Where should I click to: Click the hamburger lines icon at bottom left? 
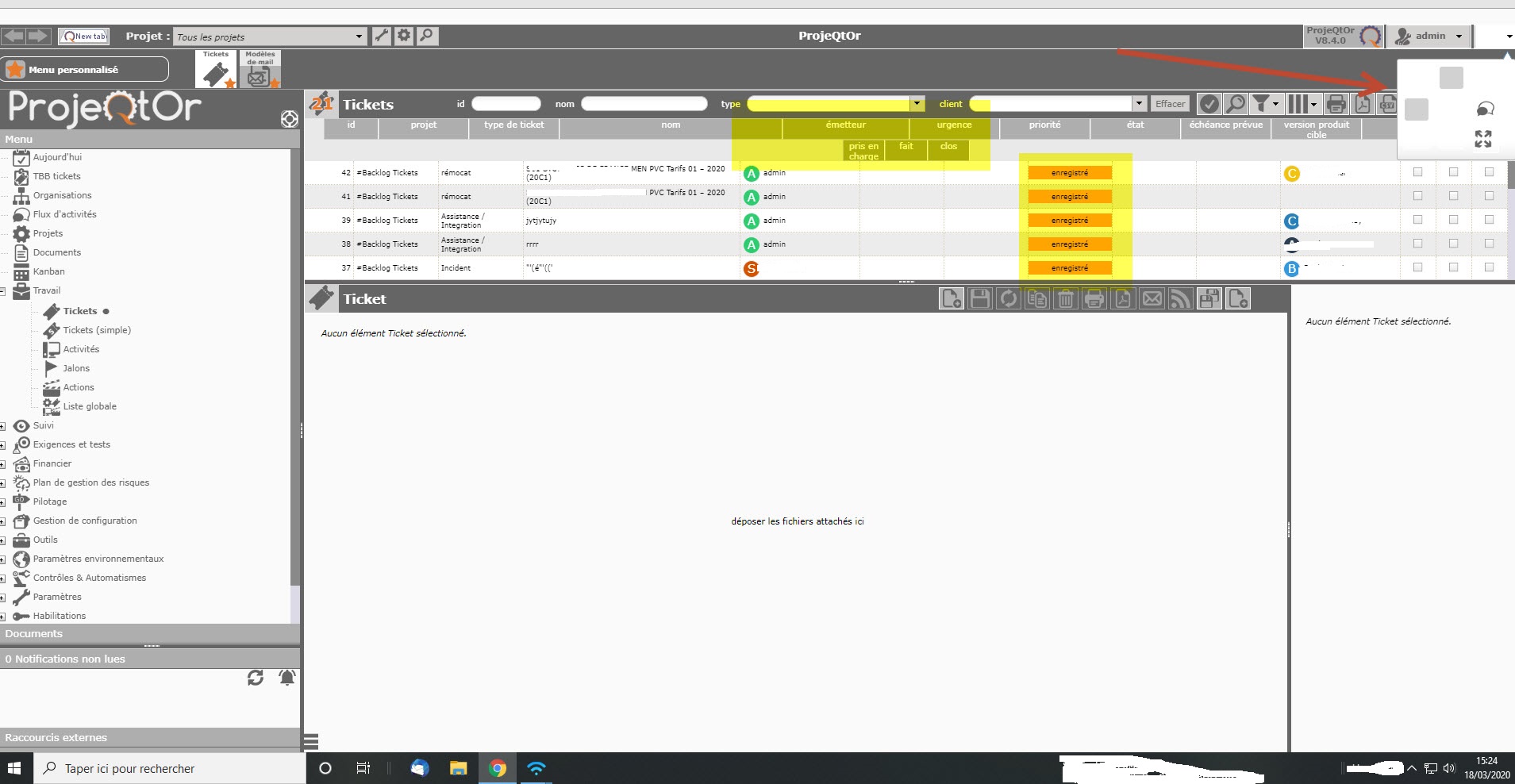[x=311, y=742]
